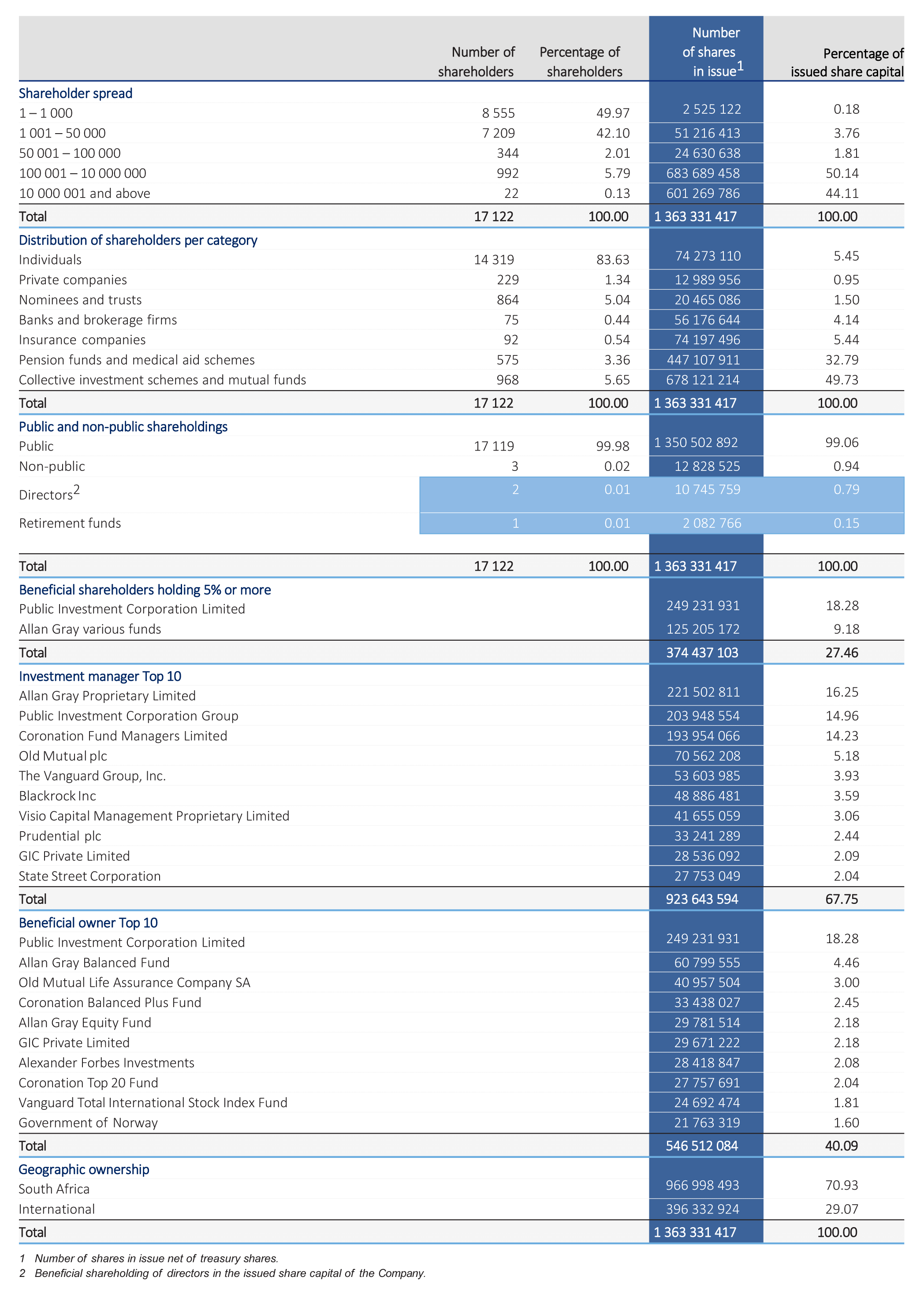This screenshot has height=1299, width=924.
Task: Click 'Government of Norway' row label
Action: point(88,1123)
